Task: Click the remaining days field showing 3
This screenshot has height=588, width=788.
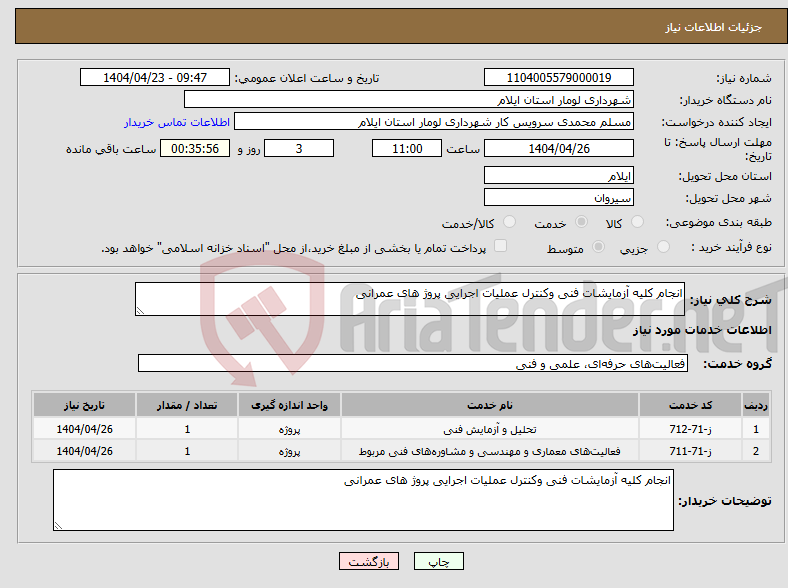Action: (299, 148)
